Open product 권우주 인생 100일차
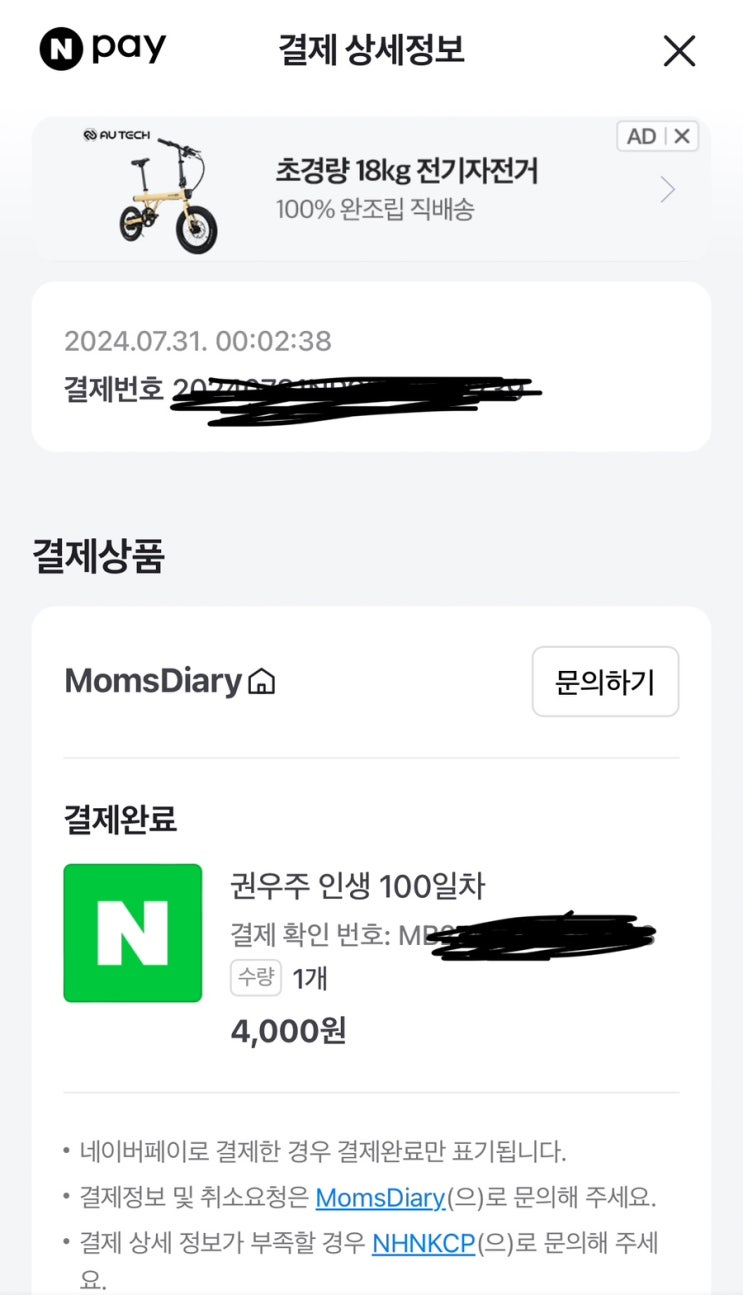743x1295 pixels. pos(357,886)
